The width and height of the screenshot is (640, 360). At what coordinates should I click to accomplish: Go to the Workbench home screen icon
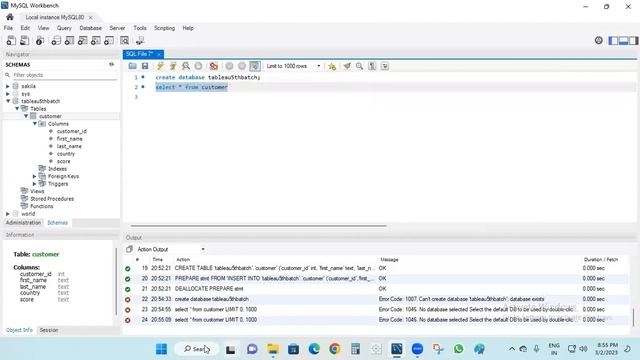click(10, 17)
